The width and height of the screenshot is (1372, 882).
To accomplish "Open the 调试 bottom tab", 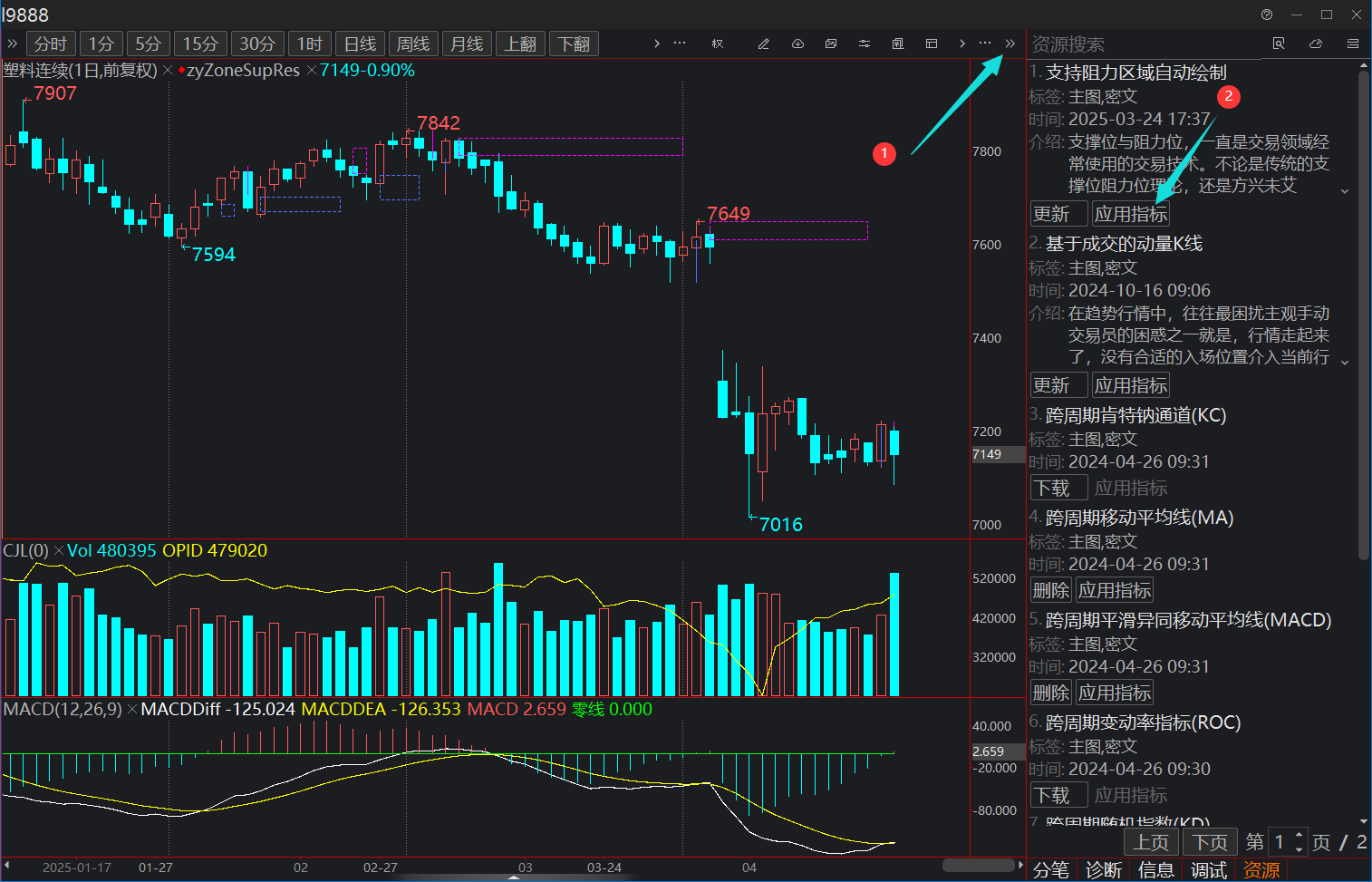I will pyautogui.click(x=1209, y=870).
